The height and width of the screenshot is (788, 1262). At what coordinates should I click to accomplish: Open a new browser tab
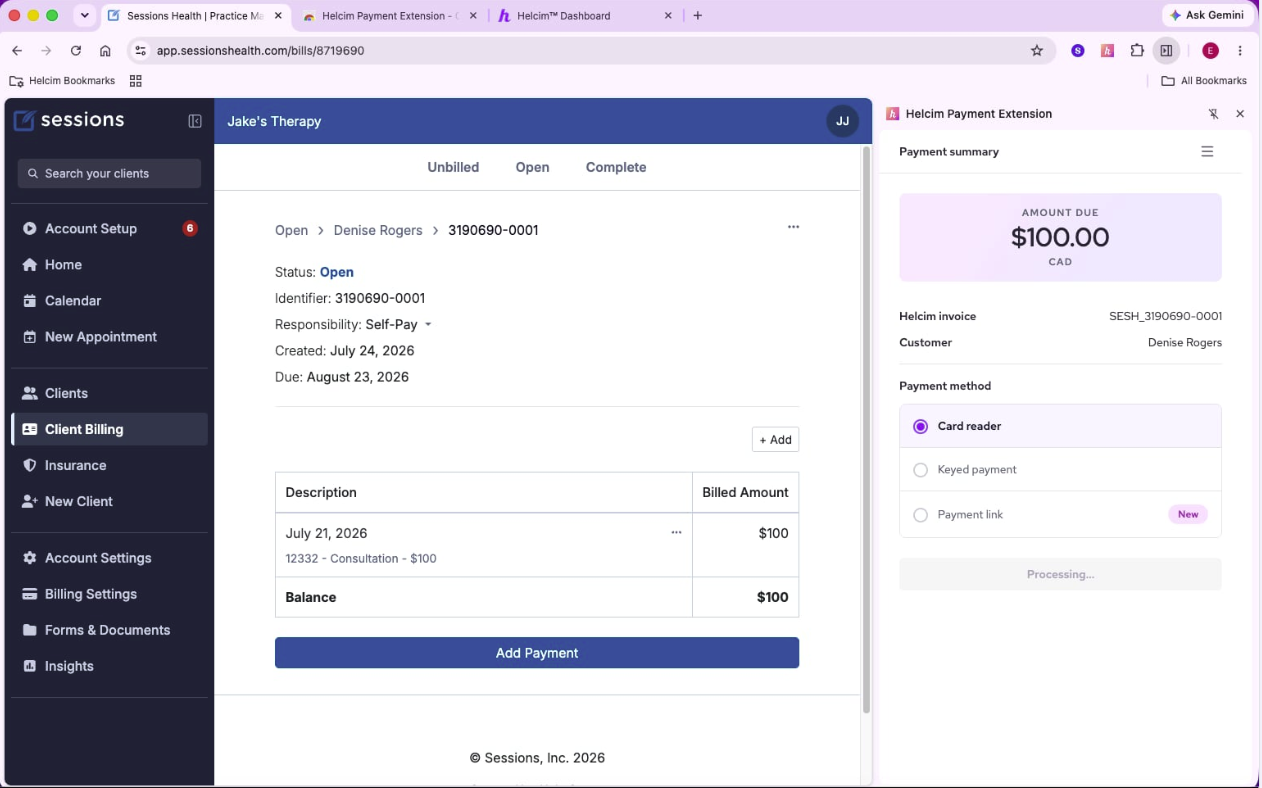(698, 16)
